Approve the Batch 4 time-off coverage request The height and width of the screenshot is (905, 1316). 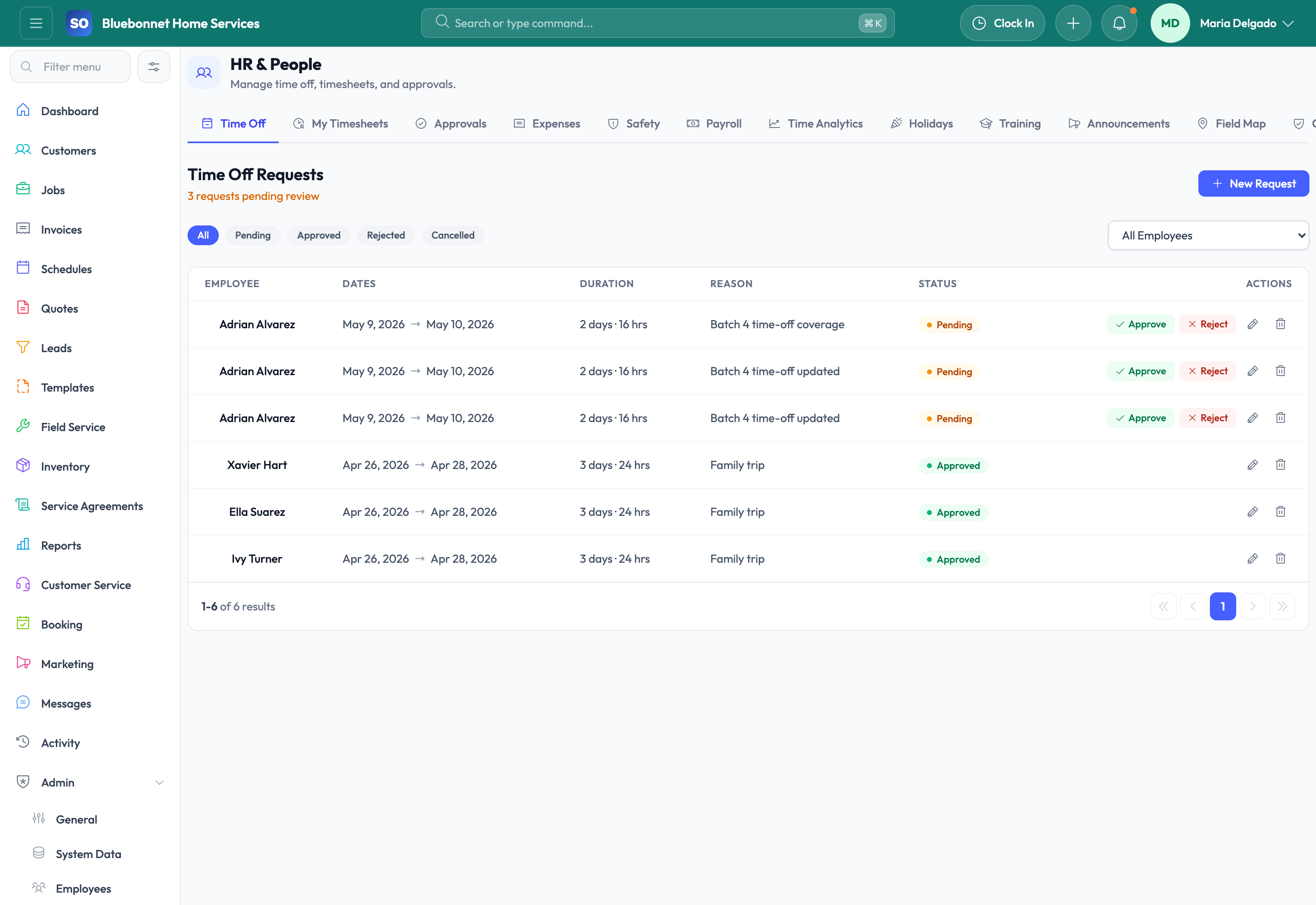tap(1140, 324)
